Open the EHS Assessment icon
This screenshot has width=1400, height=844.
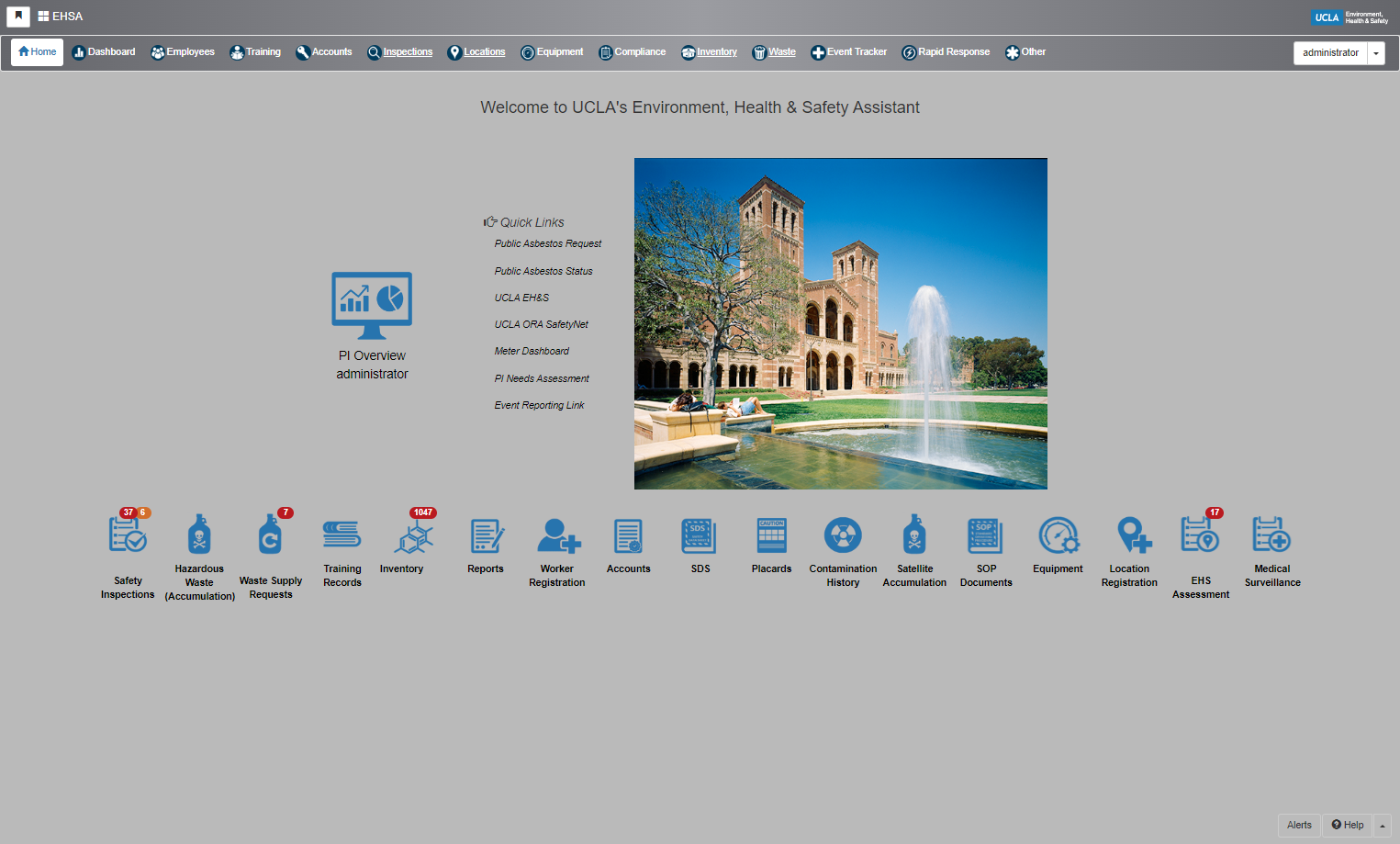coord(1200,534)
